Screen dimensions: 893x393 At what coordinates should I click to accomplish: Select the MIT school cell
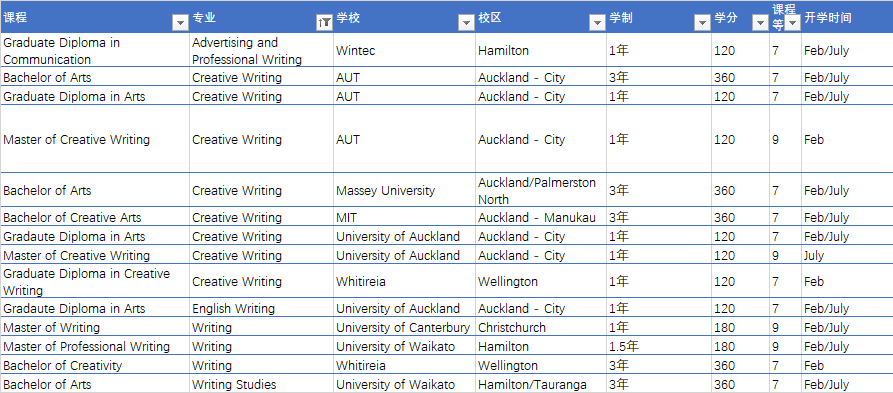coord(404,218)
